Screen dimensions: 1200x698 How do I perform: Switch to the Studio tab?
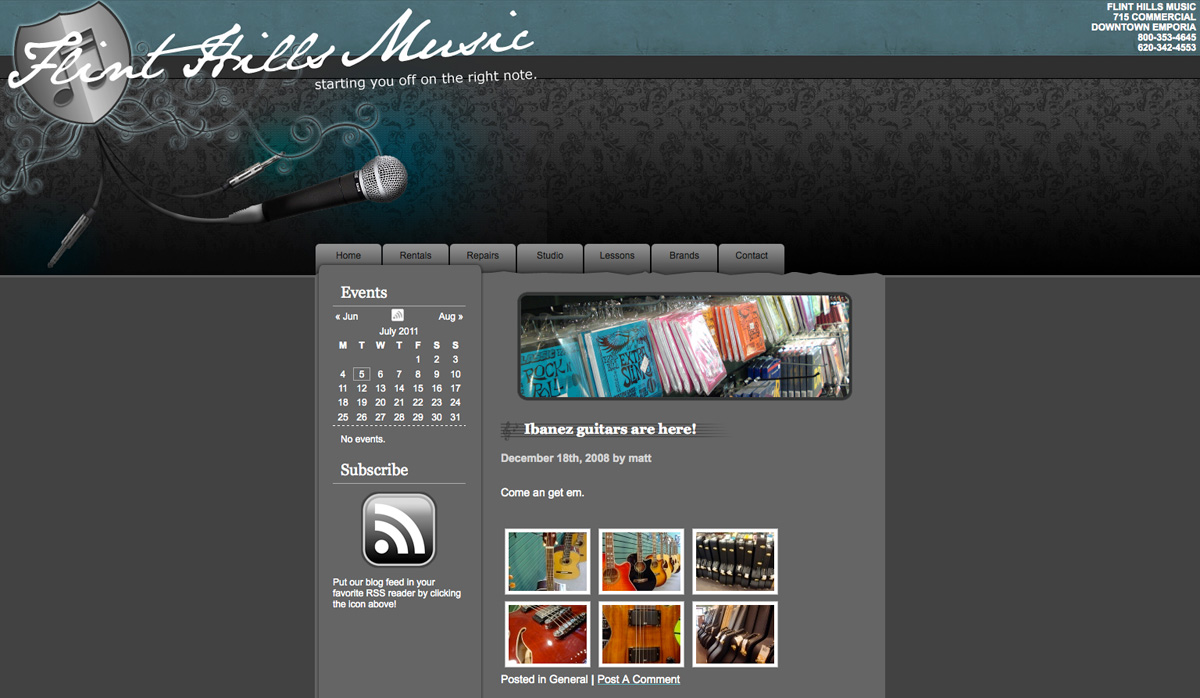550,256
